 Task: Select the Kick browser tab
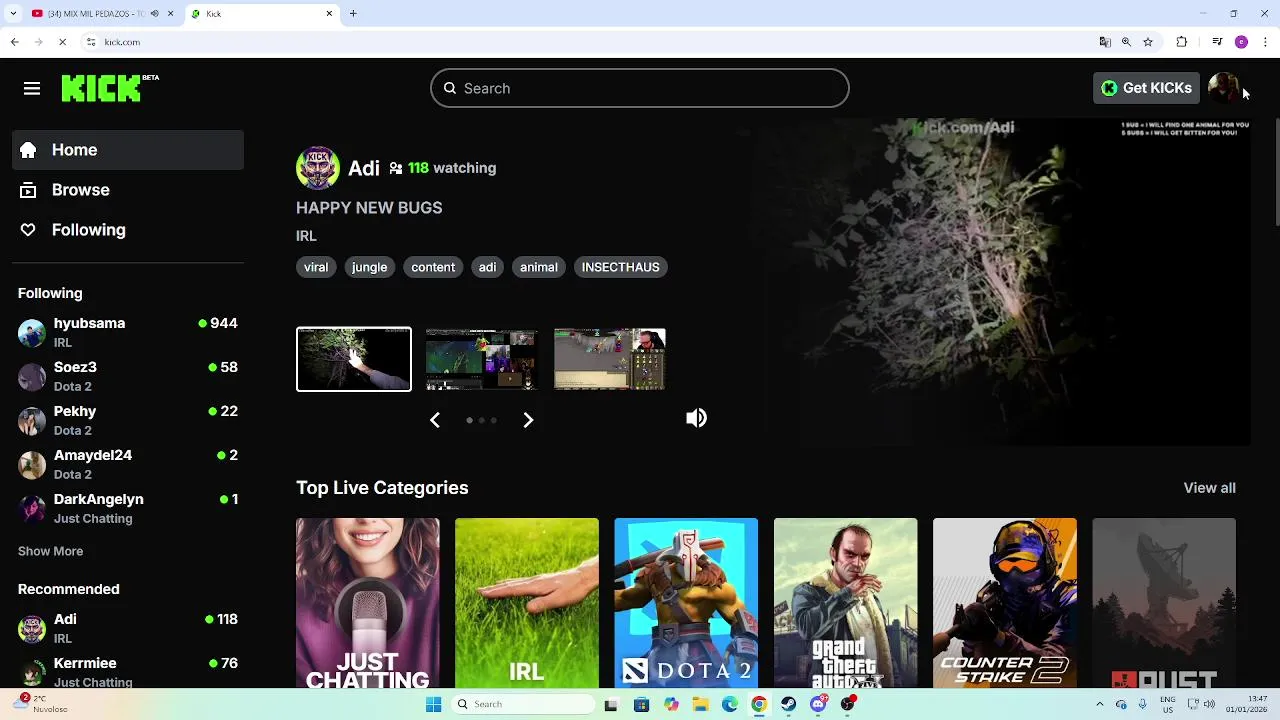[x=260, y=13]
